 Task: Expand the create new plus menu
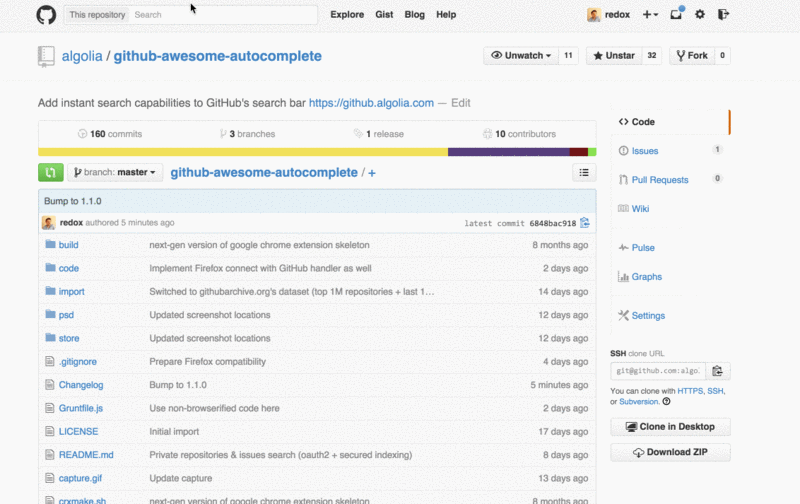click(x=650, y=15)
